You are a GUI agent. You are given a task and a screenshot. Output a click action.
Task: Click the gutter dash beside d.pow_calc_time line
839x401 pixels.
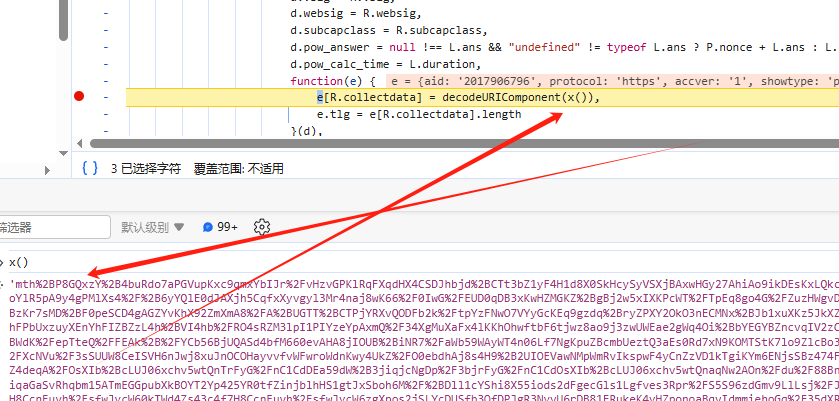(x=106, y=64)
